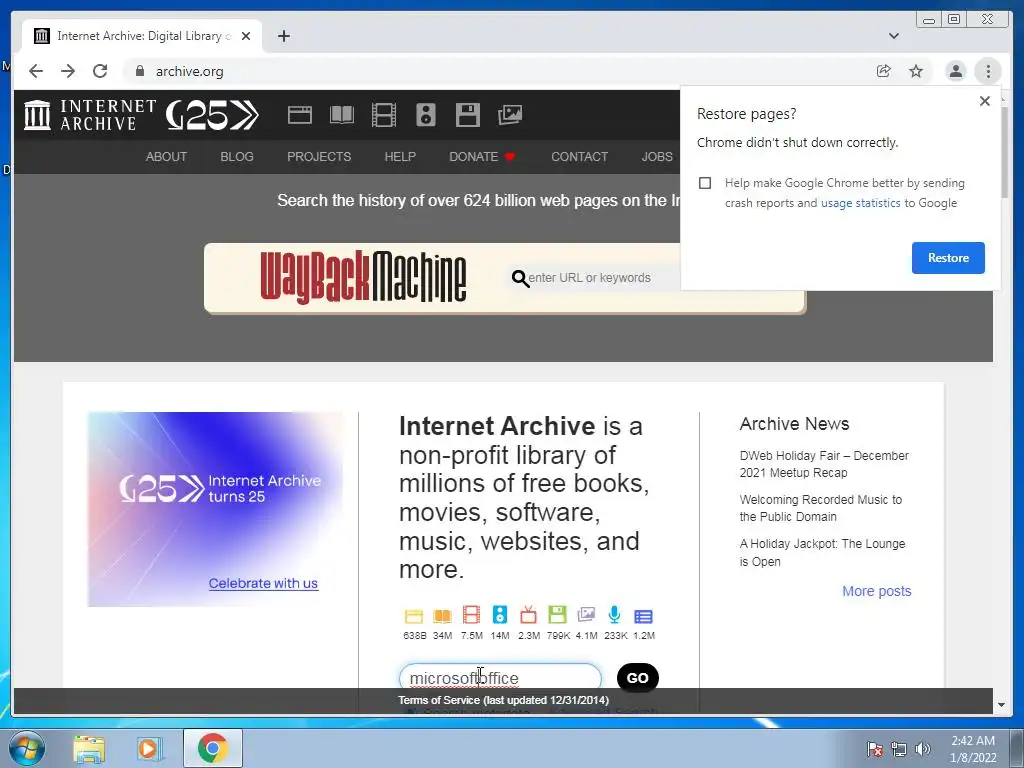Viewport: 1024px width, 768px height.
Task: Open the ABOUT menu item
Action: [x=166, y=157]
